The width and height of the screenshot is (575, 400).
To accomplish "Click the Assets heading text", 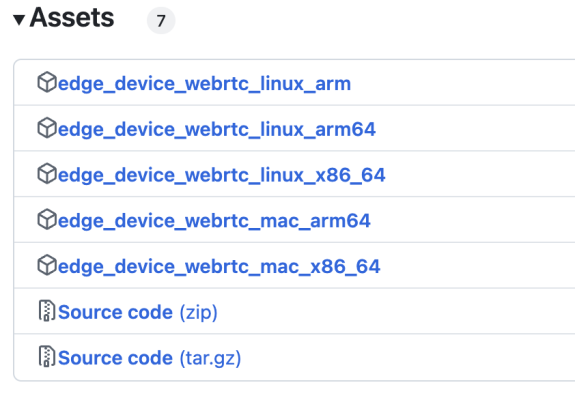I will click(x=72, y=18).
